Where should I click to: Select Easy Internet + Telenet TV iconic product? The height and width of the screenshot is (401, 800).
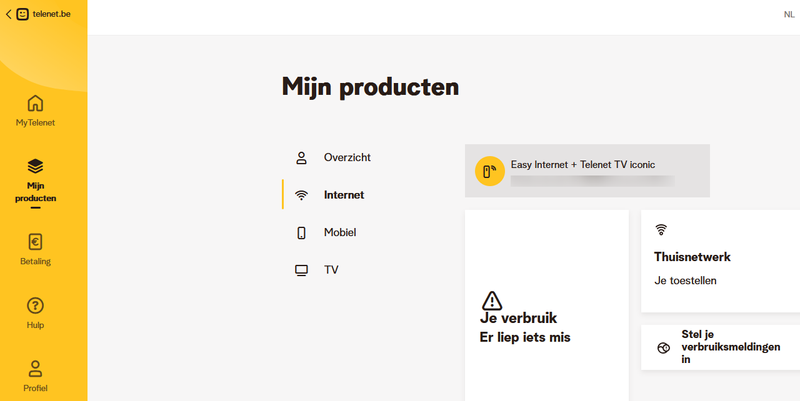pyautogui.click(x=587, y=170)
